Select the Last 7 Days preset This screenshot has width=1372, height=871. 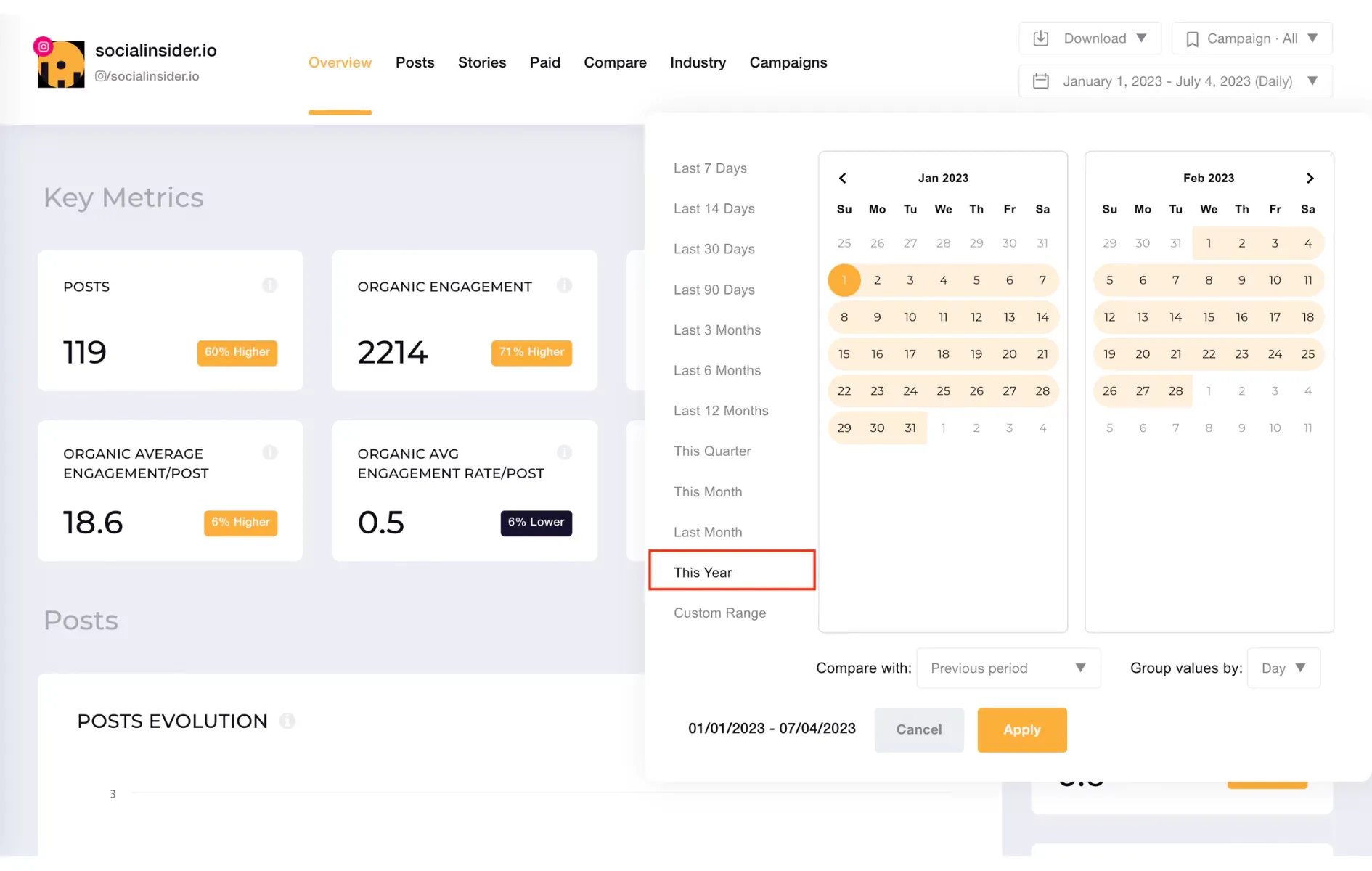pos(710,168)
